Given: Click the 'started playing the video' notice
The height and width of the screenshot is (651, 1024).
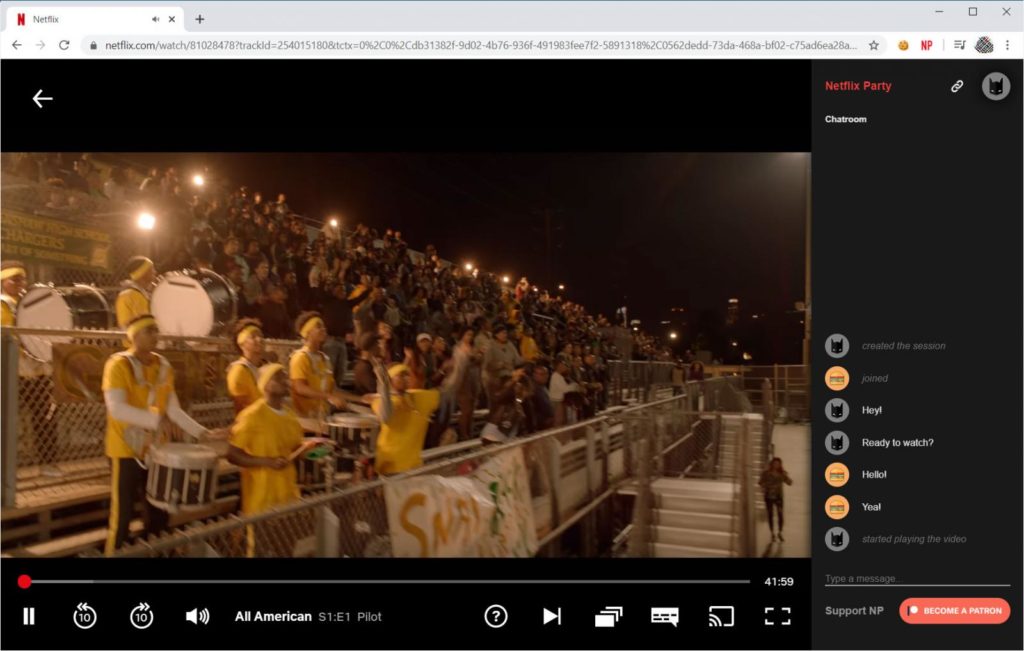Looking at the screenshot, I should (x=914, y=539).
